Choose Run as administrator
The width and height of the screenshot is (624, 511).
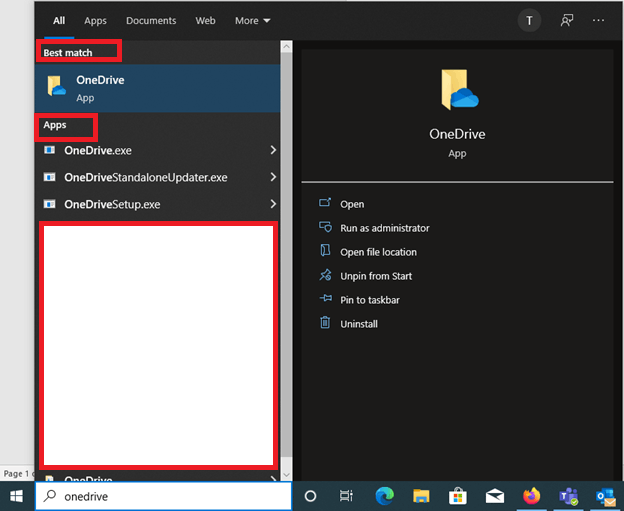[x=384, y=228]
